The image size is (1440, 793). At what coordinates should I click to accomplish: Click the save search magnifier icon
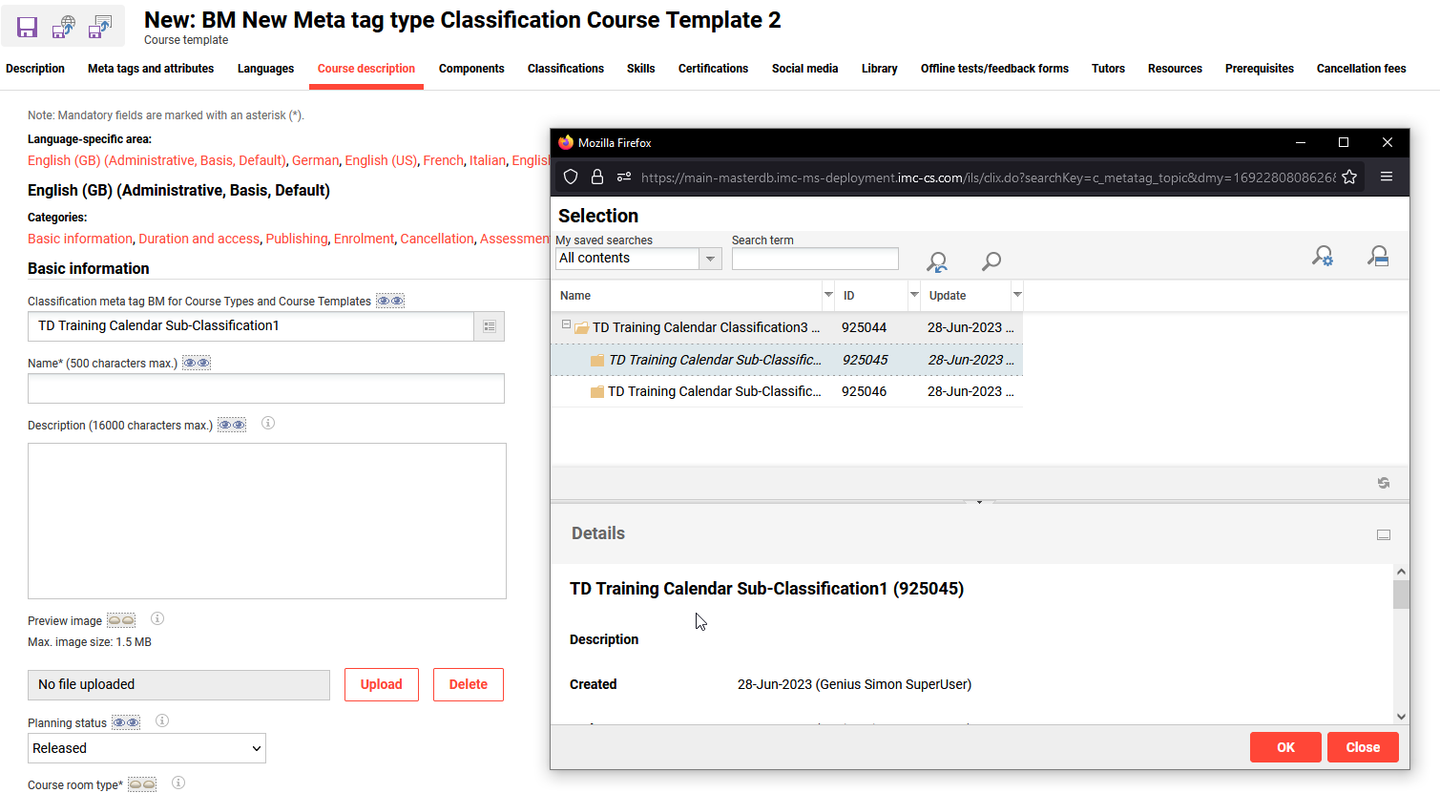(1378, 256)
